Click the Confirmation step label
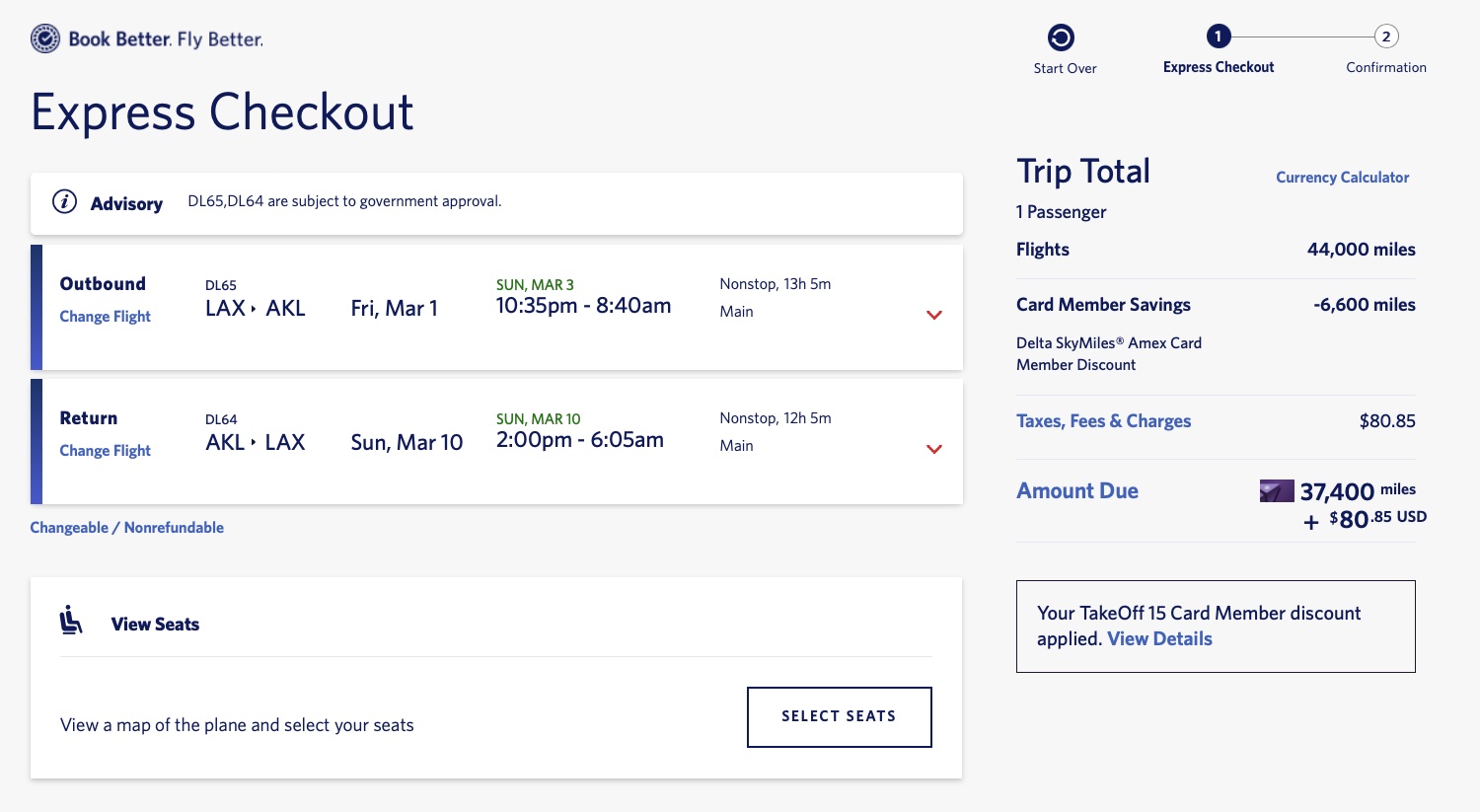 coord(1386,67)
